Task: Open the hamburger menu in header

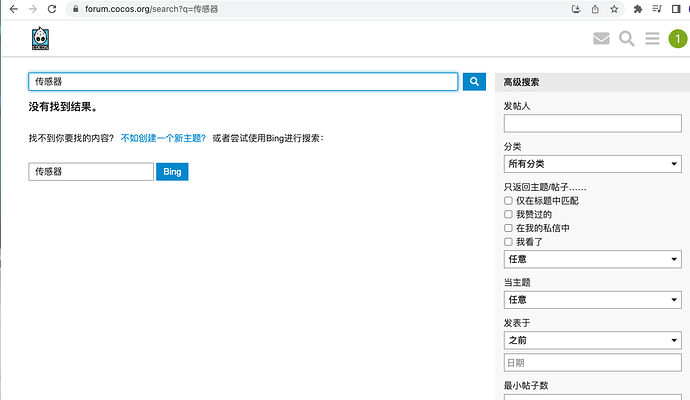Action: (652, 39)
